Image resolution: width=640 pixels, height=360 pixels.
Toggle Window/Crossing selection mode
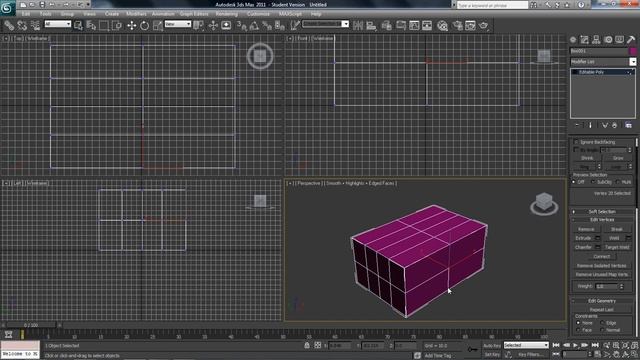pyautogui.click(x=117, y=26)
